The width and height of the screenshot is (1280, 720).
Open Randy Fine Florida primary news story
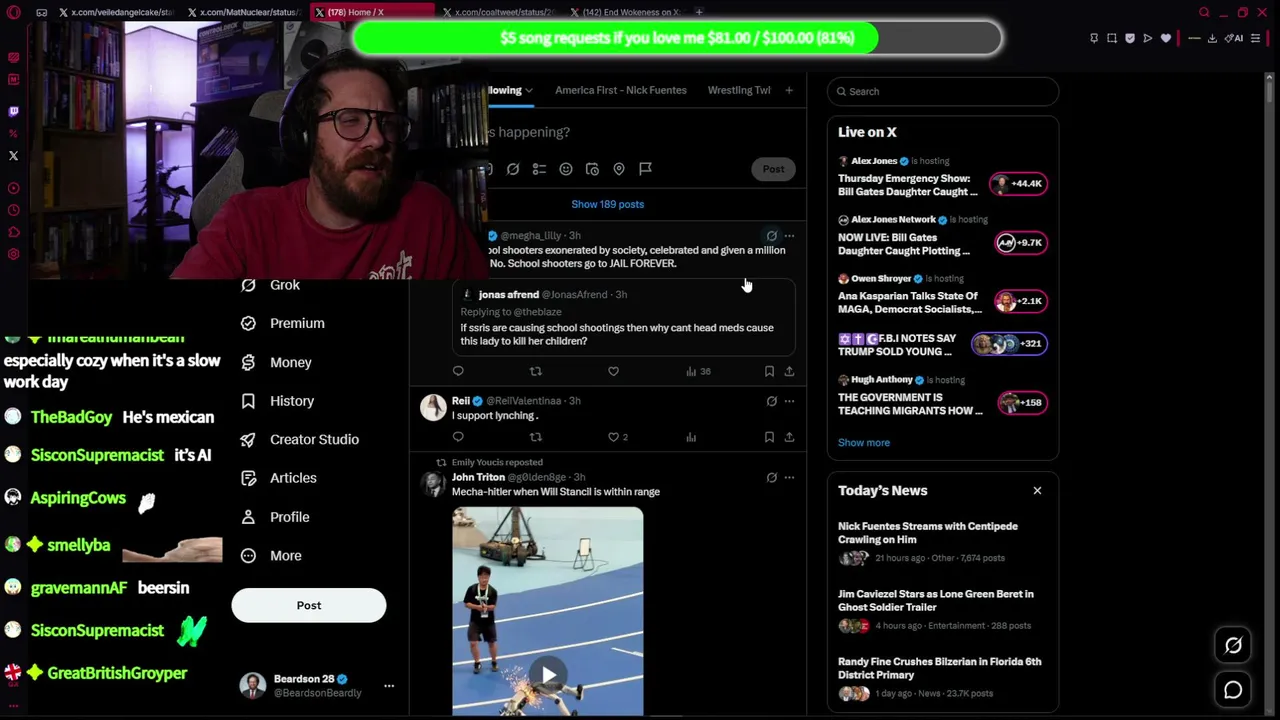942,677
